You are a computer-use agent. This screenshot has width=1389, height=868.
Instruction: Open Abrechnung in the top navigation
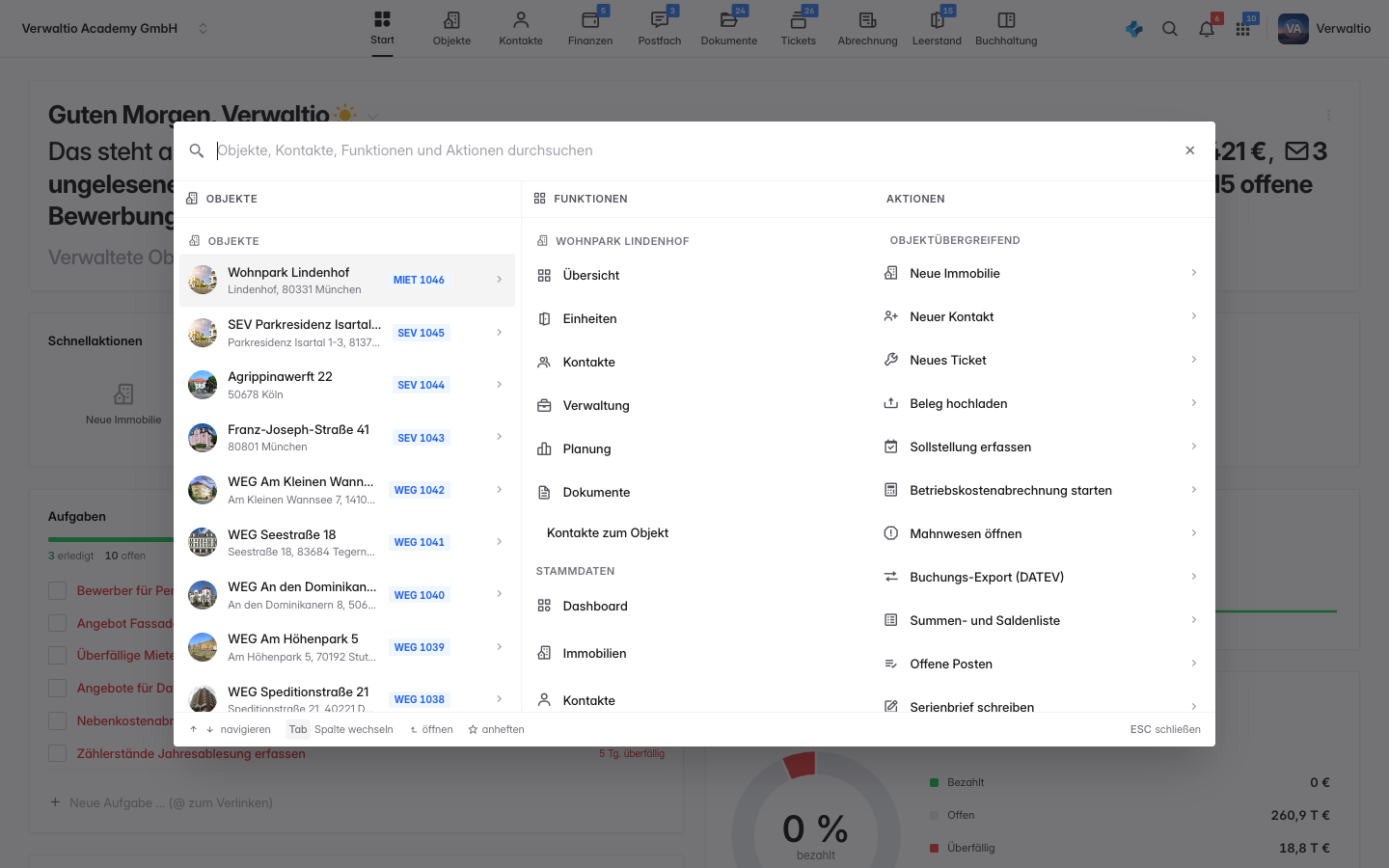(x=867, y=28)
